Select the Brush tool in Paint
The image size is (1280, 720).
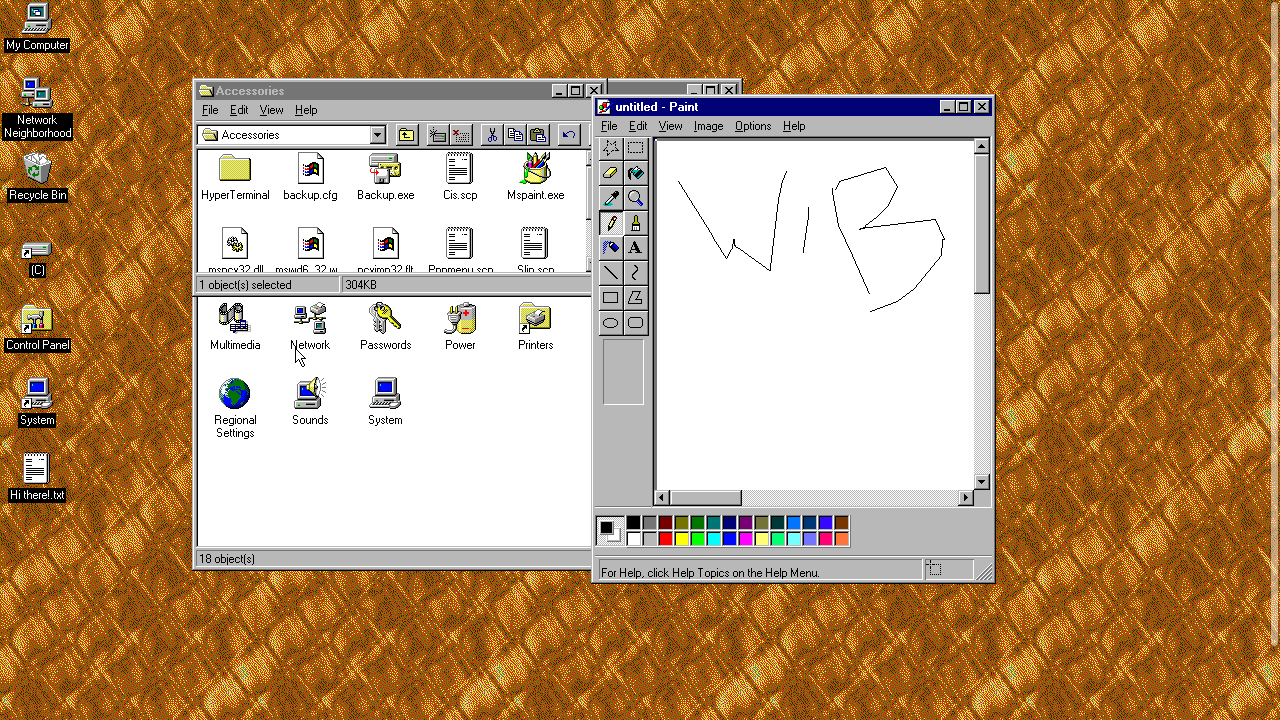[635, 223]
